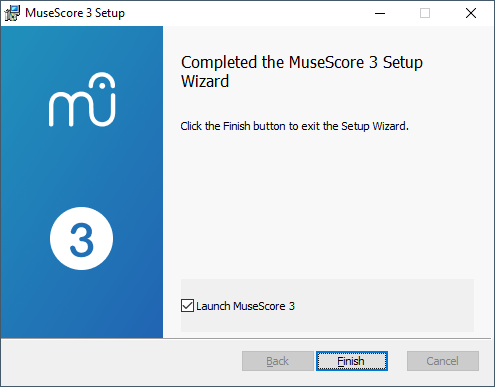Screen dimensions: 495x387
Task: Click the "Completed the MuseScore 3 Setup" heading line
Action: coord(302,62)
